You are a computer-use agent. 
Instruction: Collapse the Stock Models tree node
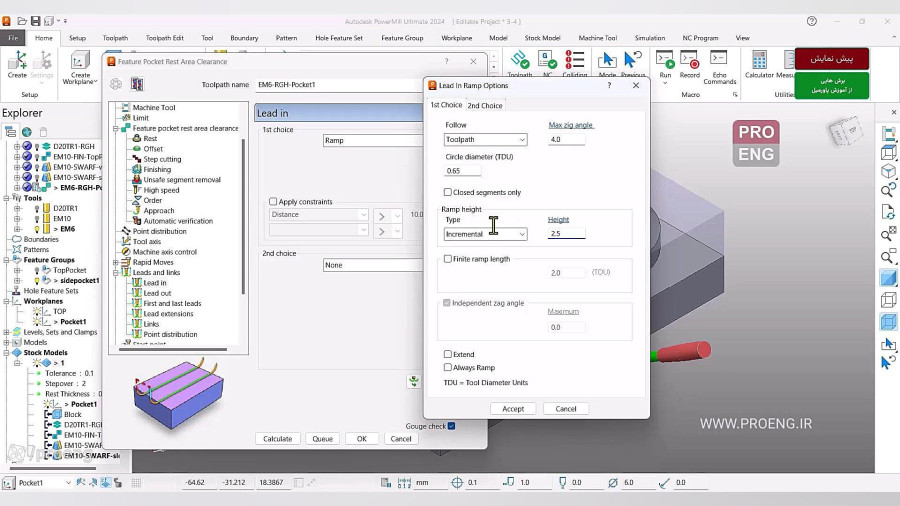[7, 353]
